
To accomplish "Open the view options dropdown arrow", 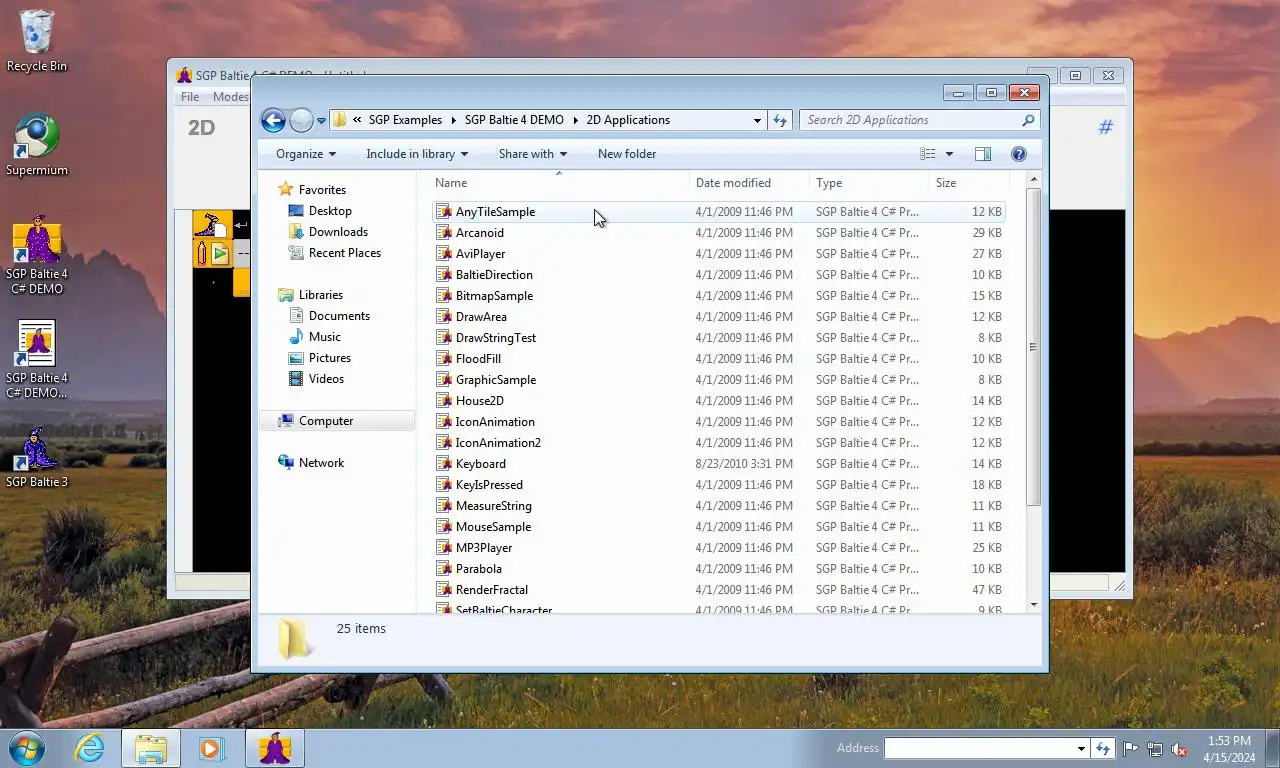I will [949, 154].
